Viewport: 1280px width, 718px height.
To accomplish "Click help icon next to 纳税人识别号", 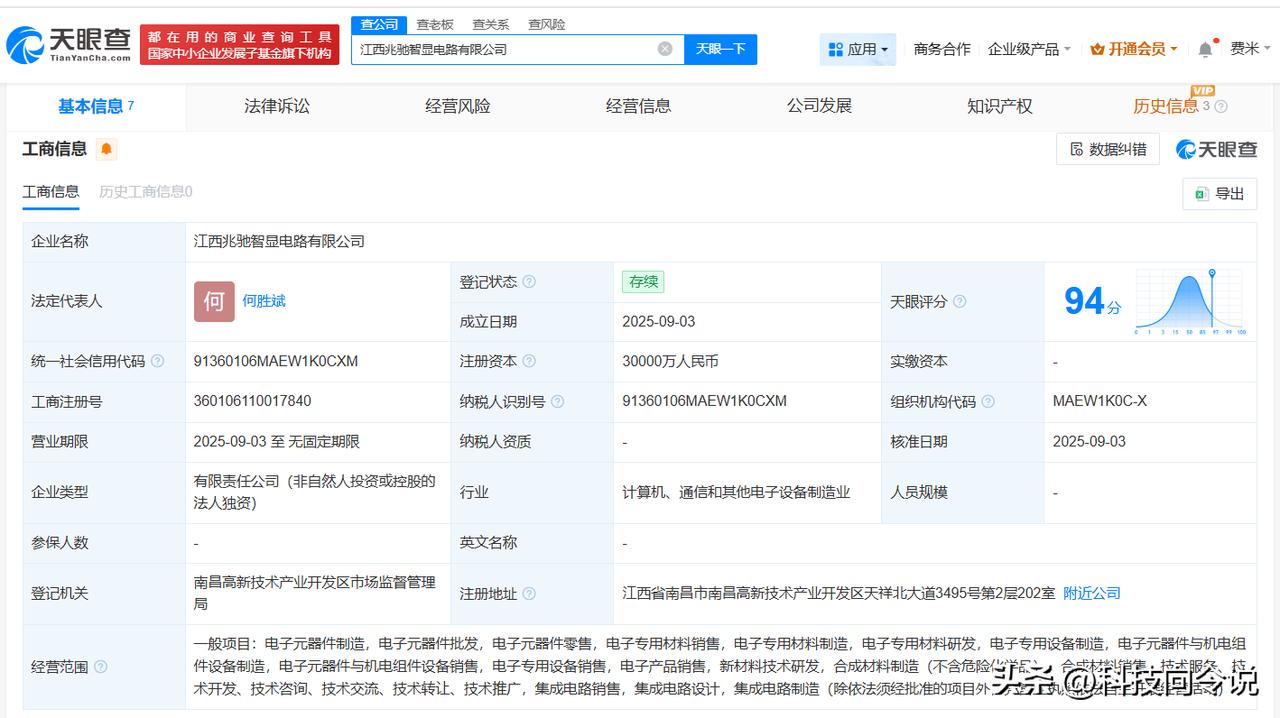I will (557, 401).
